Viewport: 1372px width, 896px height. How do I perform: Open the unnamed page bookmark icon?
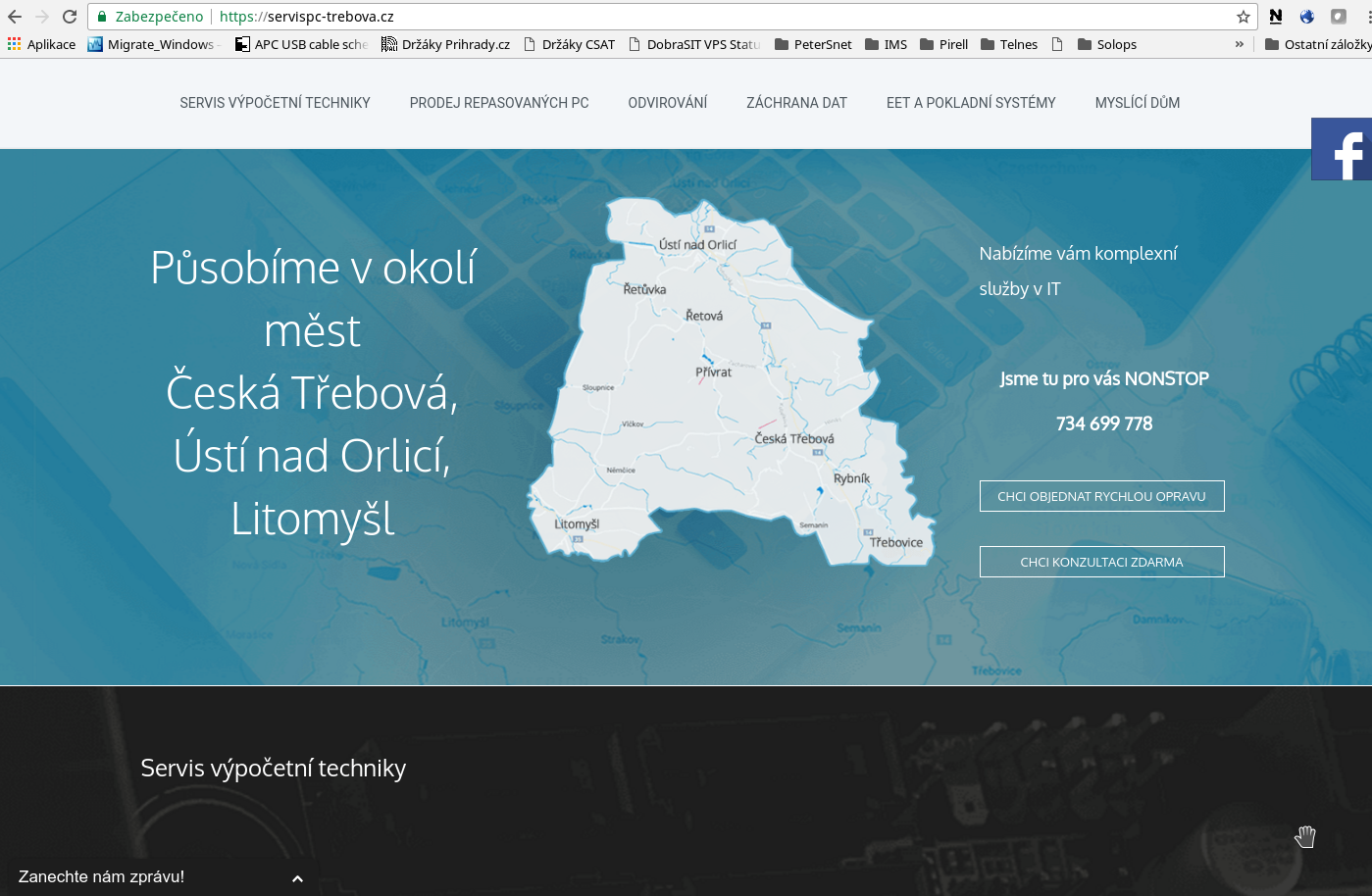[x=1057, y=44]
